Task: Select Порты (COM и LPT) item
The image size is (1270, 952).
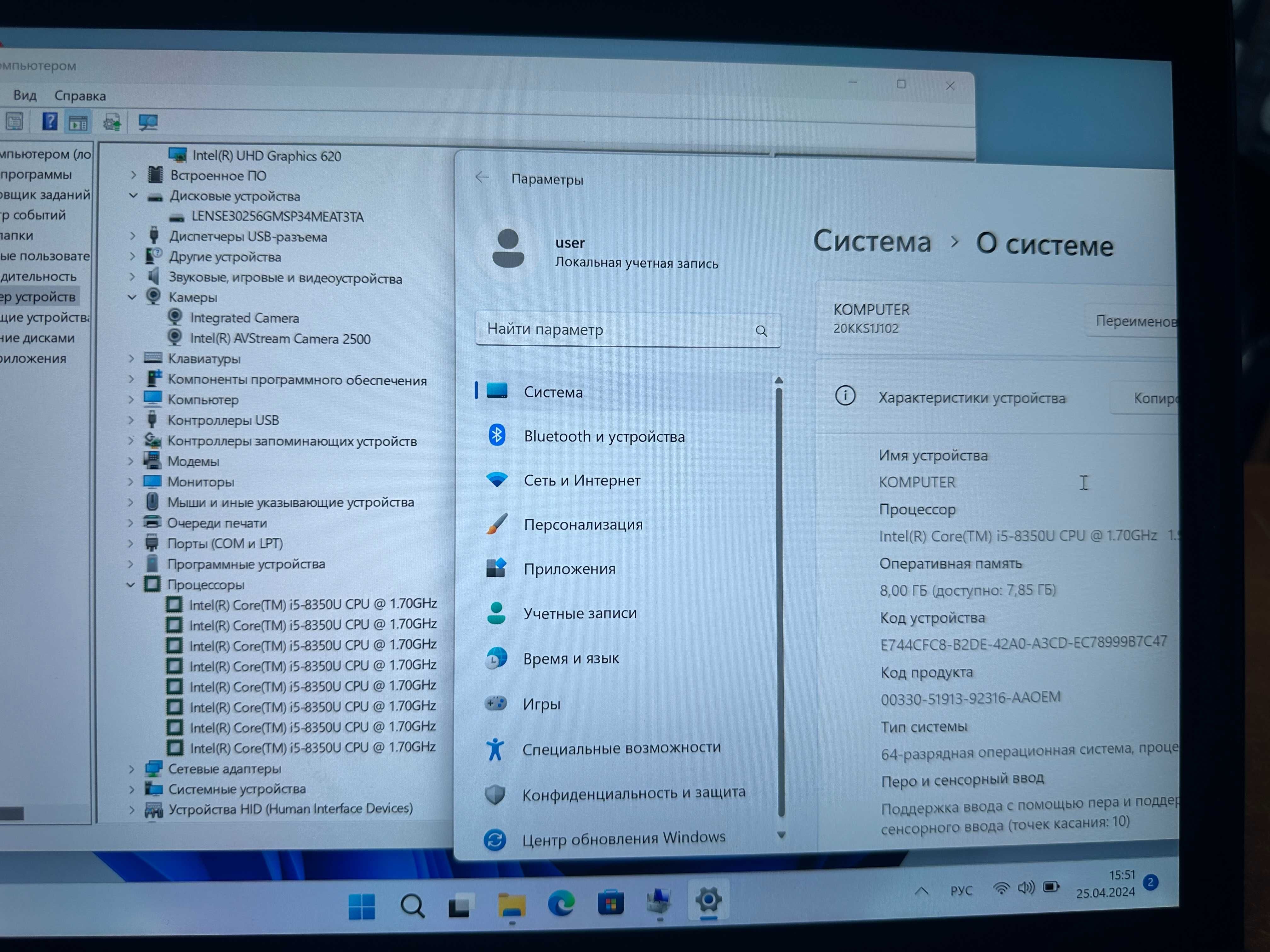Action: pyautogui.click(x=225, y=543)
